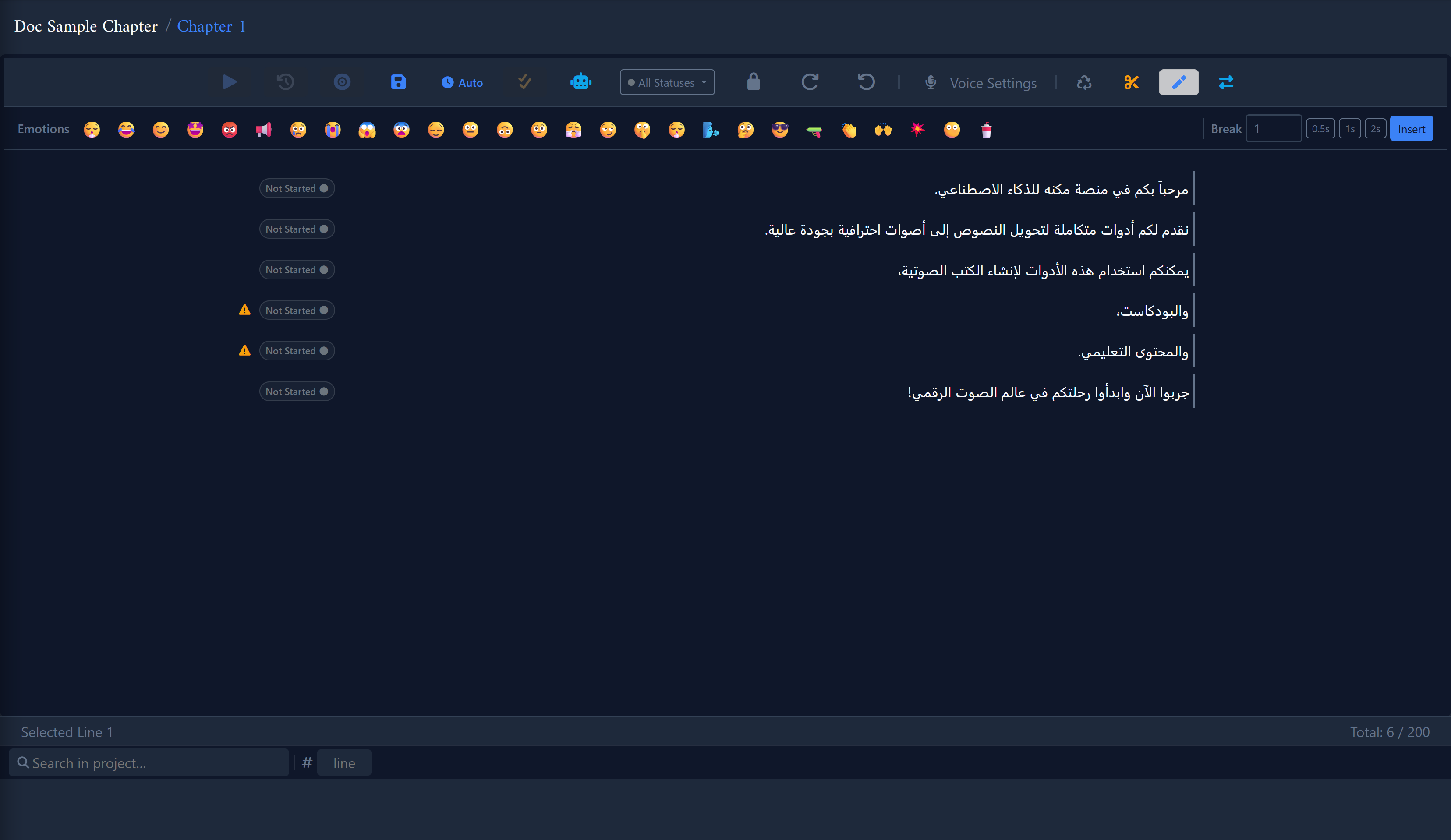Select the 0.5s break preset

click(x=1320, y=129)
